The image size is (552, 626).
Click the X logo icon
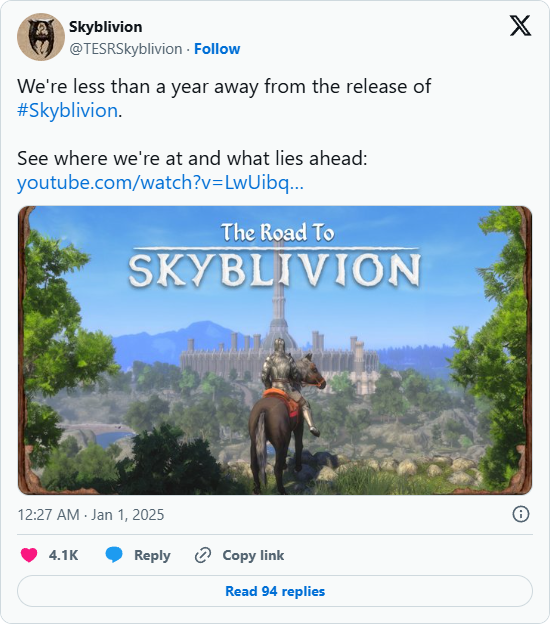[521, 26]
